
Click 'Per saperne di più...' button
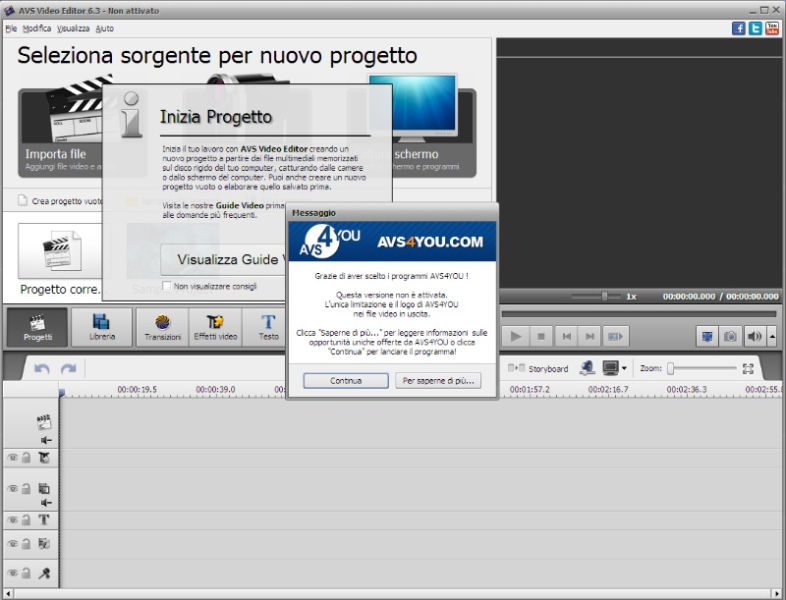[x=438, y=381]
